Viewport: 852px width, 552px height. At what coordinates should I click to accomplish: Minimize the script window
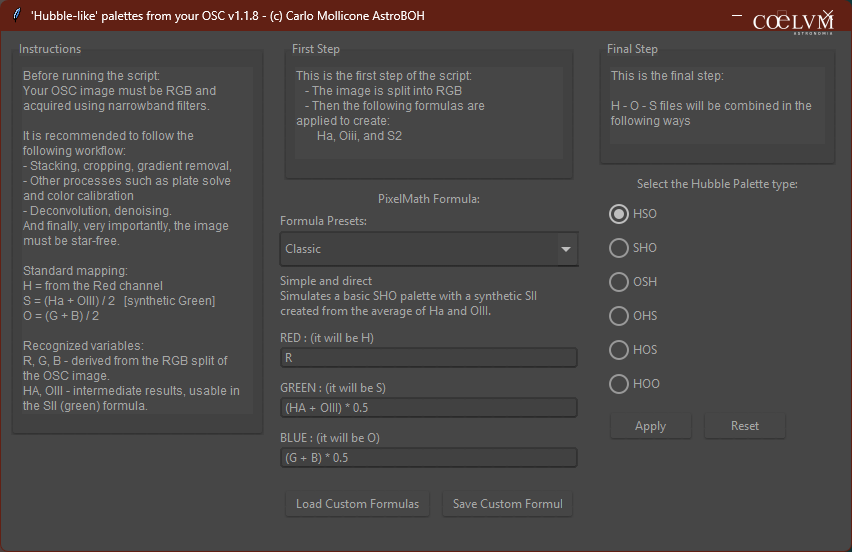click(736, 16)
